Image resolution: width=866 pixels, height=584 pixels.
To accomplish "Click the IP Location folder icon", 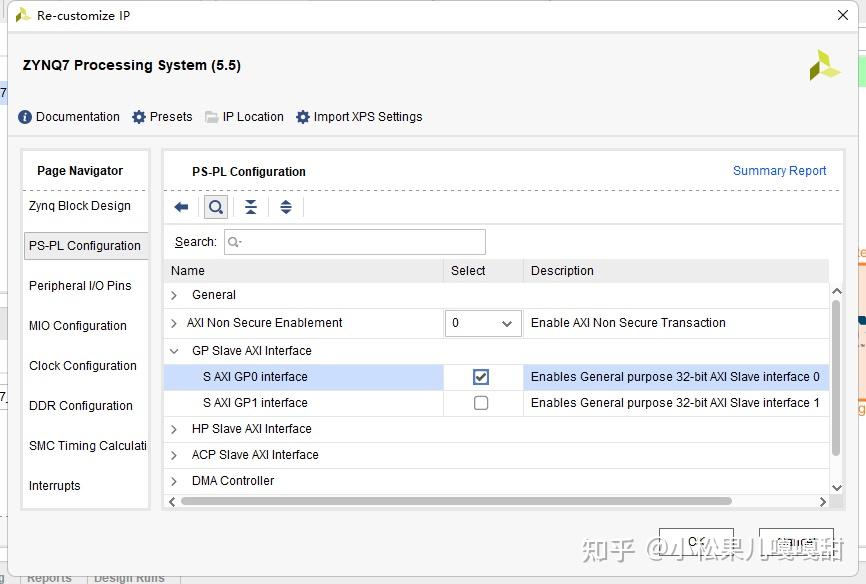I will pyautogui.click(x=212, y=117).
